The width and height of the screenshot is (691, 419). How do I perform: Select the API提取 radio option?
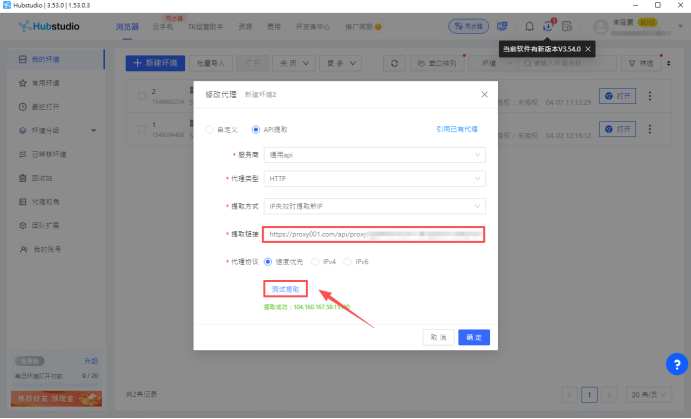click(x=256, y=130)
